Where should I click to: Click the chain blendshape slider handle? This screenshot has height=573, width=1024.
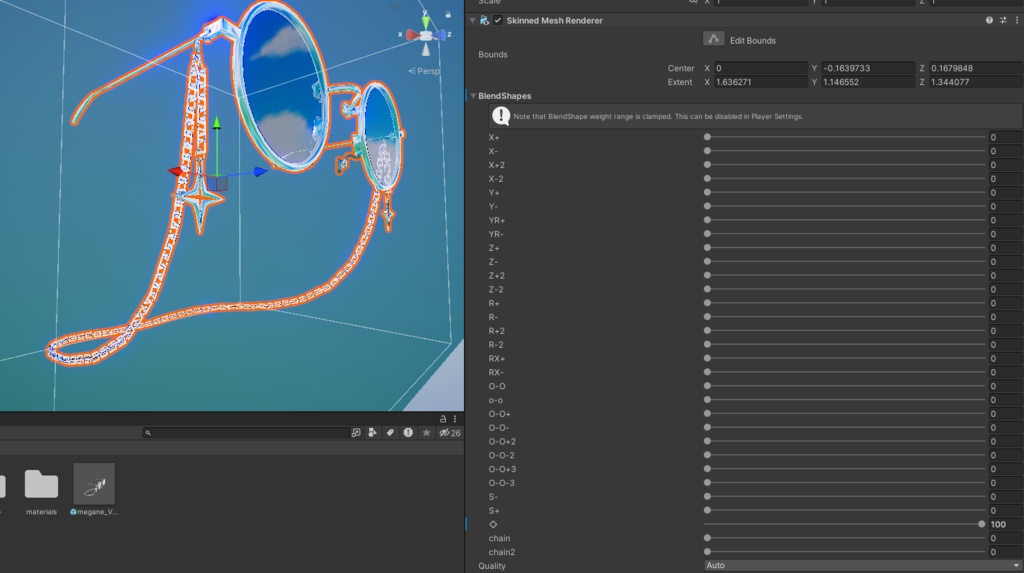click(708, 538)
